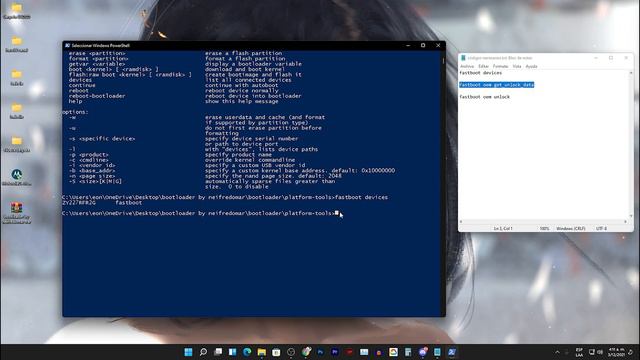Open Task View on the taskbar

click(218, 352)
